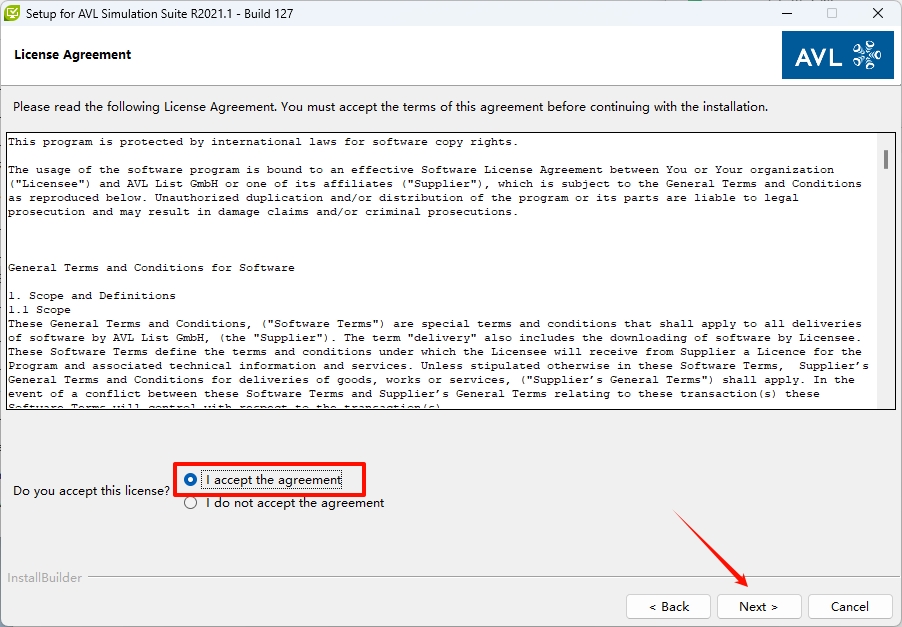Click the scrollbar track below the thumb
This screenshot has width=902, height=627.
pos(886,300)
